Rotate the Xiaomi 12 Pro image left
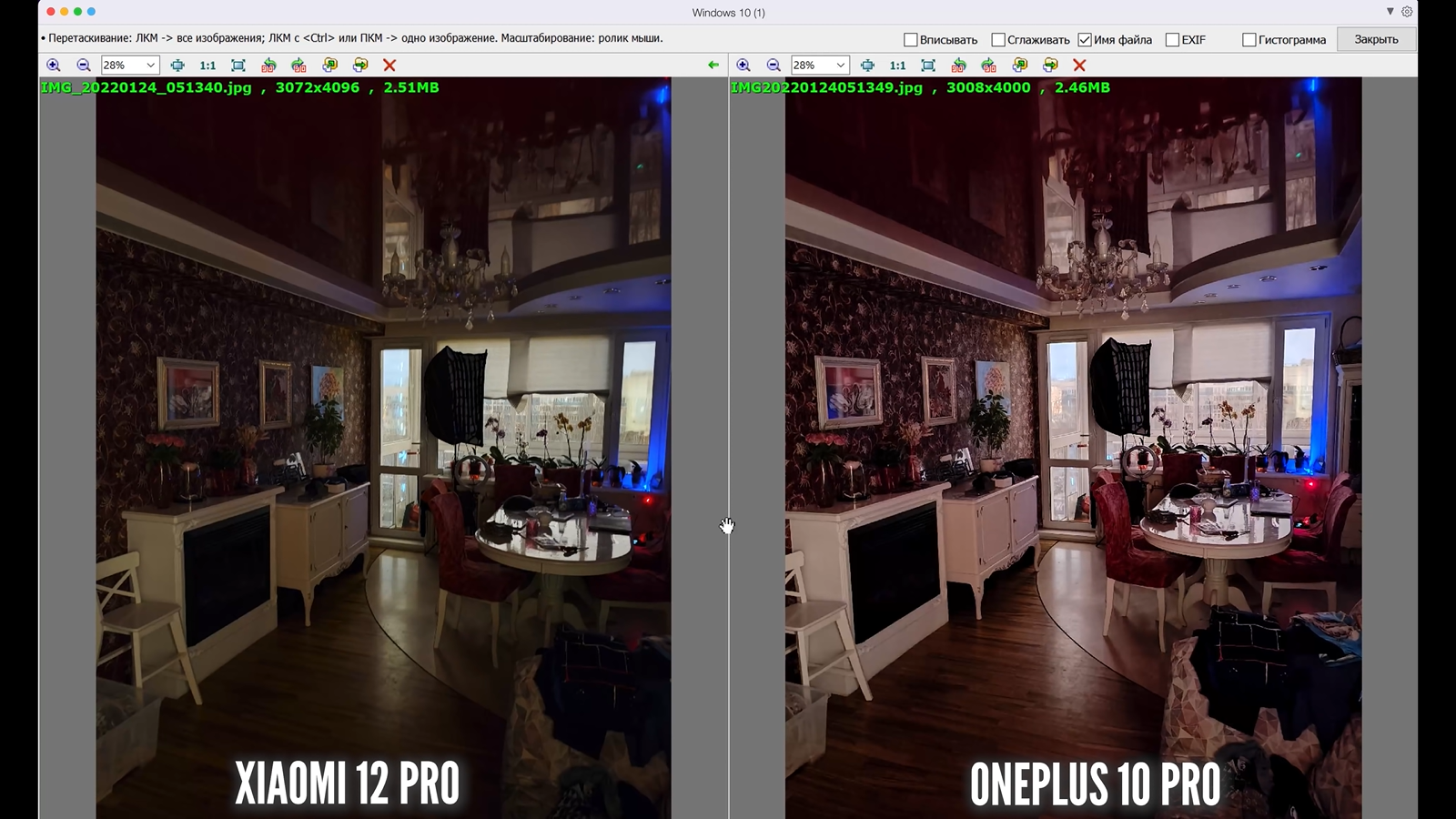The image size is (1456, 819). click(x=268, y=66)
